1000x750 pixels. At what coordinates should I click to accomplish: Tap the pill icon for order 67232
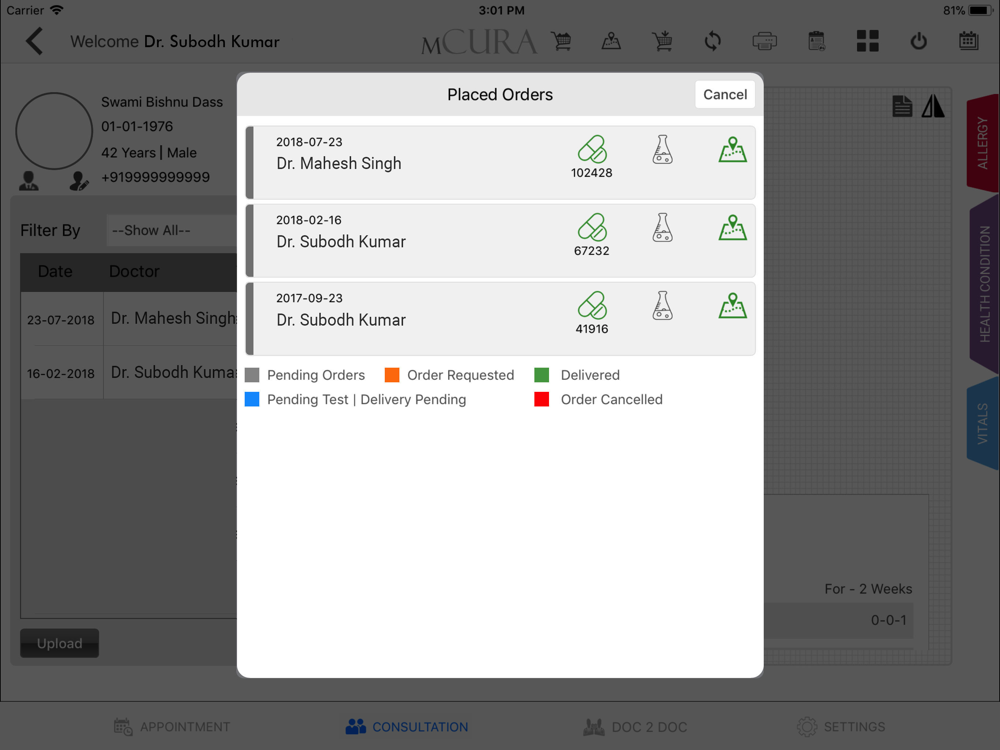click(x=592, y=228)
